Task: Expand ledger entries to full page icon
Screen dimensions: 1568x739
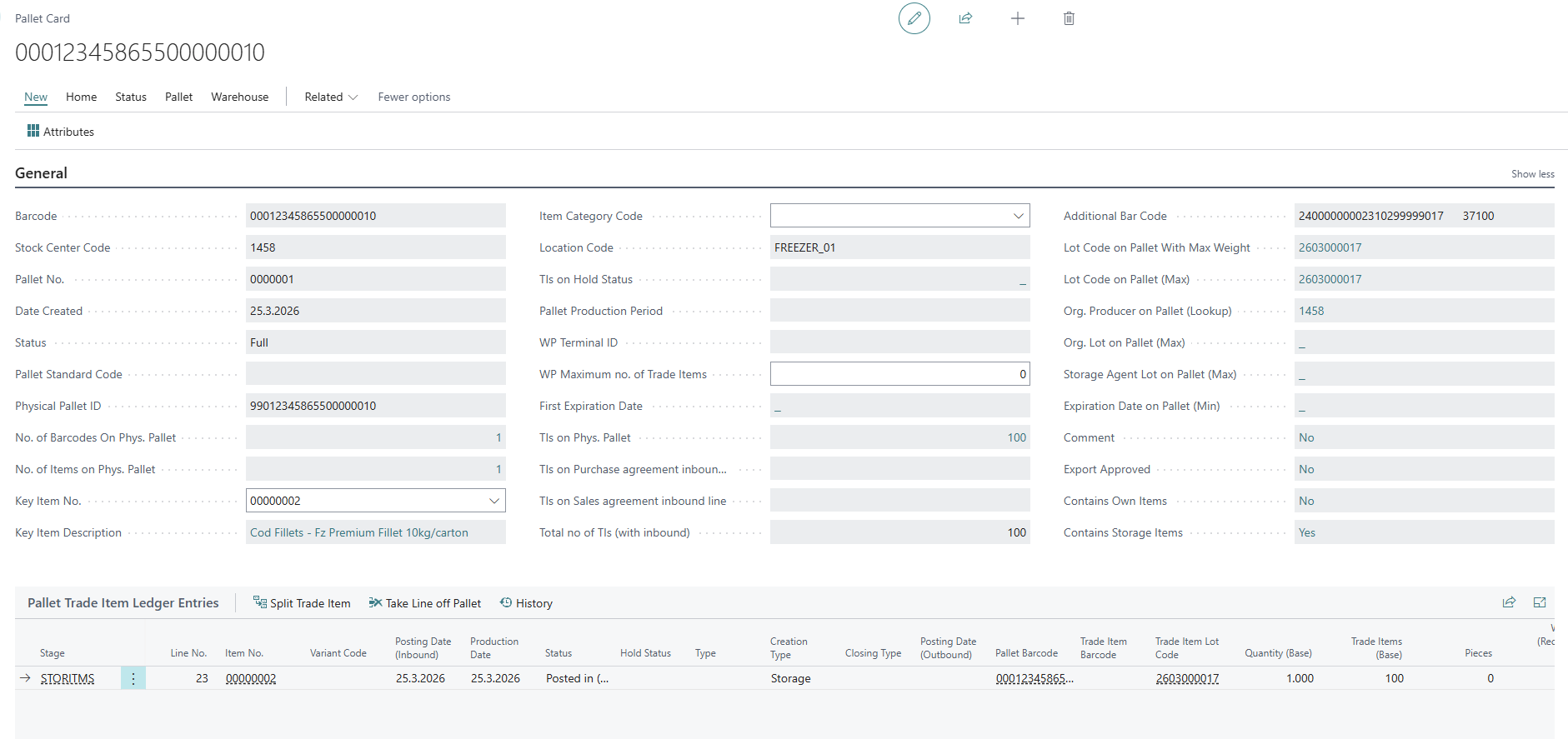Action: tap(1540, 602)
